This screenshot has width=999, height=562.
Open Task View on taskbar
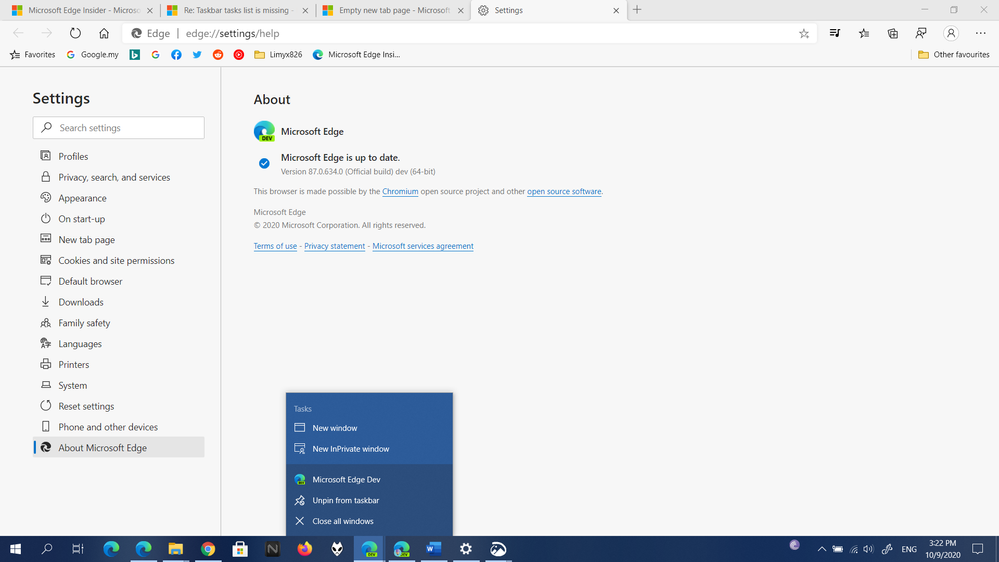[x=78, y=549]
